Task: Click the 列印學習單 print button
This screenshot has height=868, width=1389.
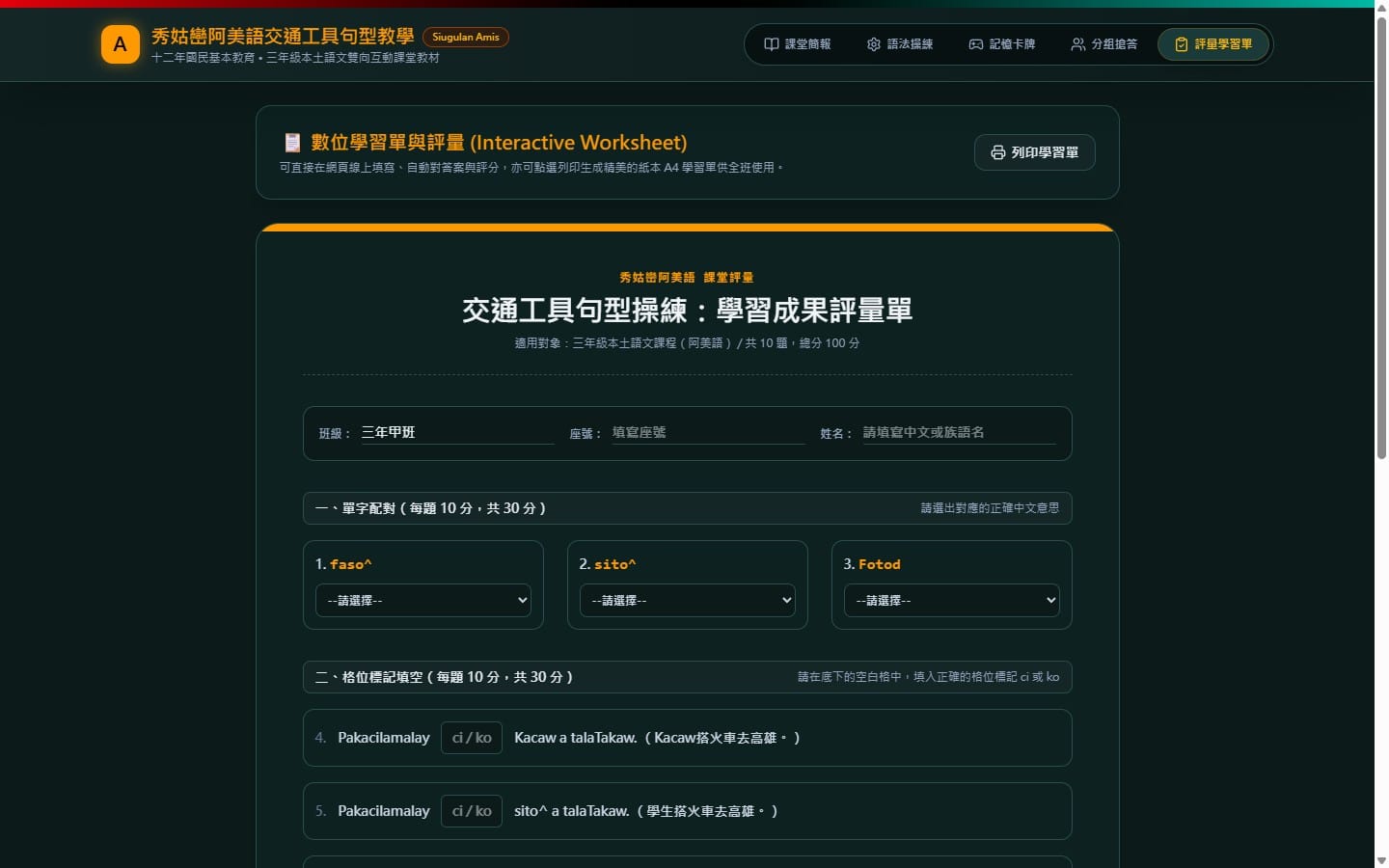Action: tap(1035, 152)
